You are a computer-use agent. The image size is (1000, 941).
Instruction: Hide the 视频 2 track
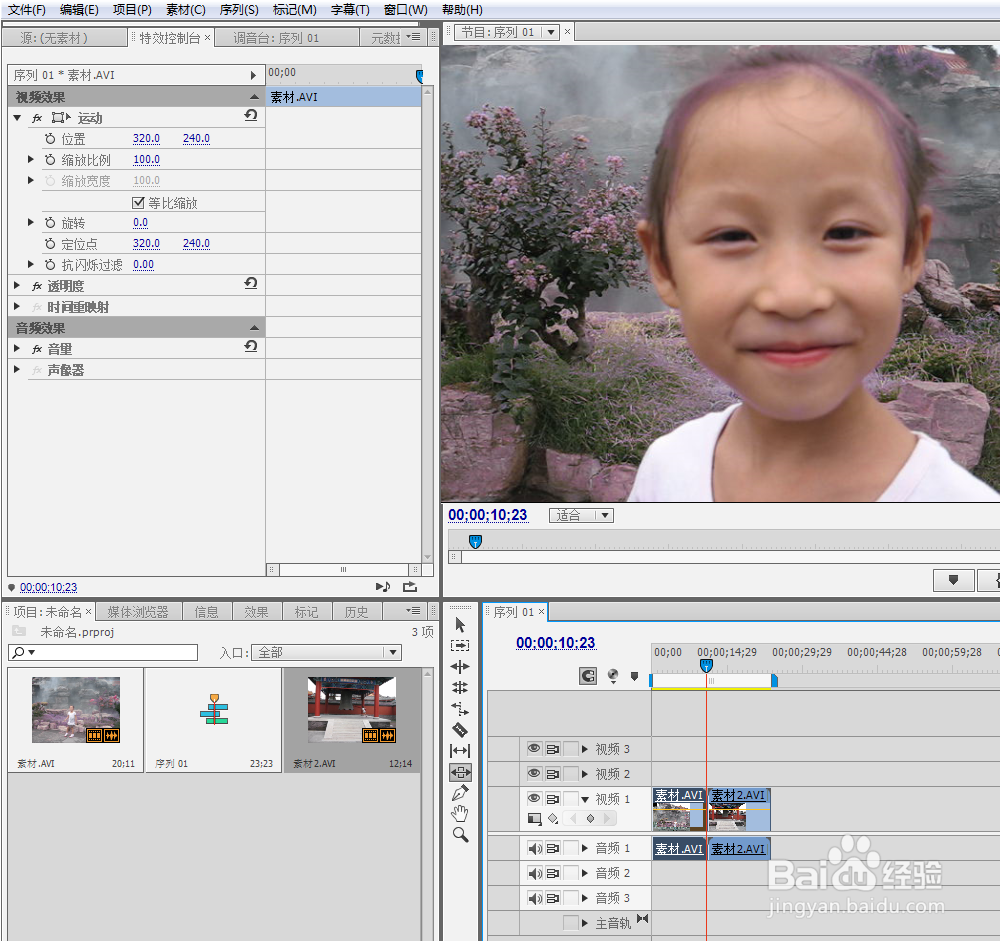pyautogui.click(x=534, y=773)
